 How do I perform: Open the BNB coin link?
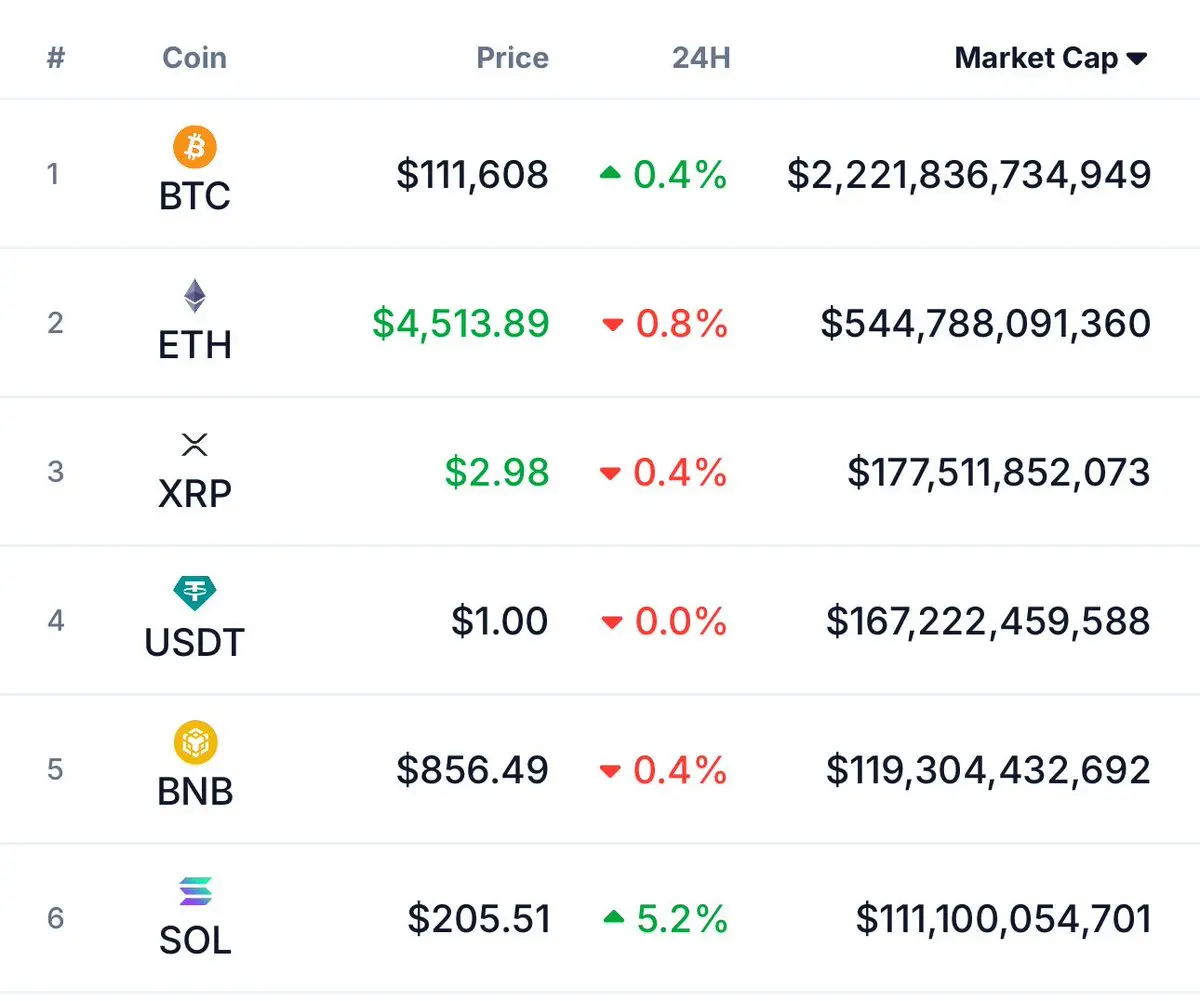(x=195, y=791)
